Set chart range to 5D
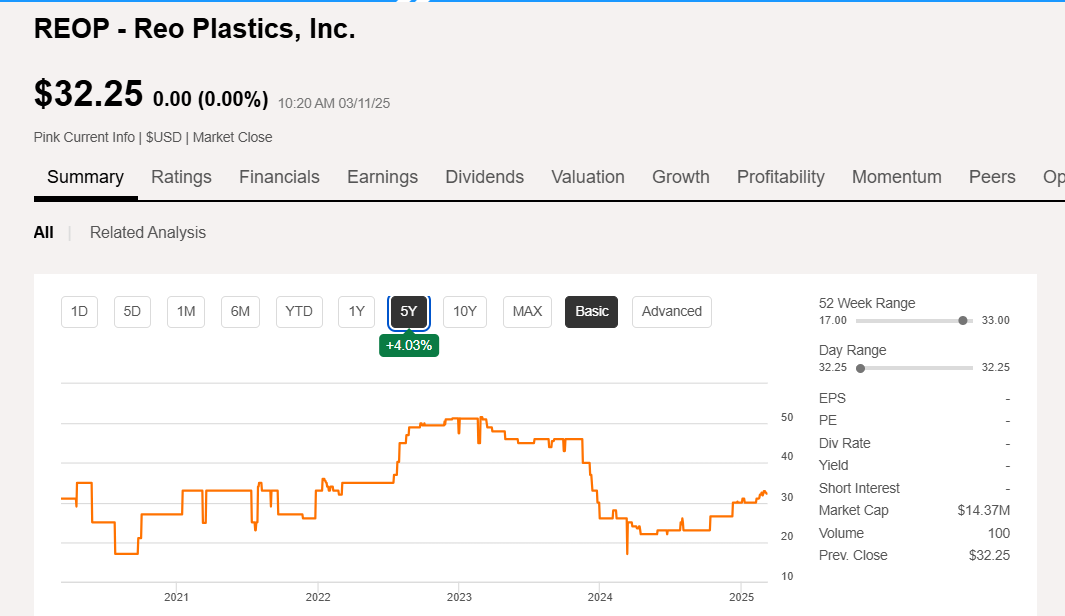Viewport: 1065px width, 616px height. click(x=132, y=312)
